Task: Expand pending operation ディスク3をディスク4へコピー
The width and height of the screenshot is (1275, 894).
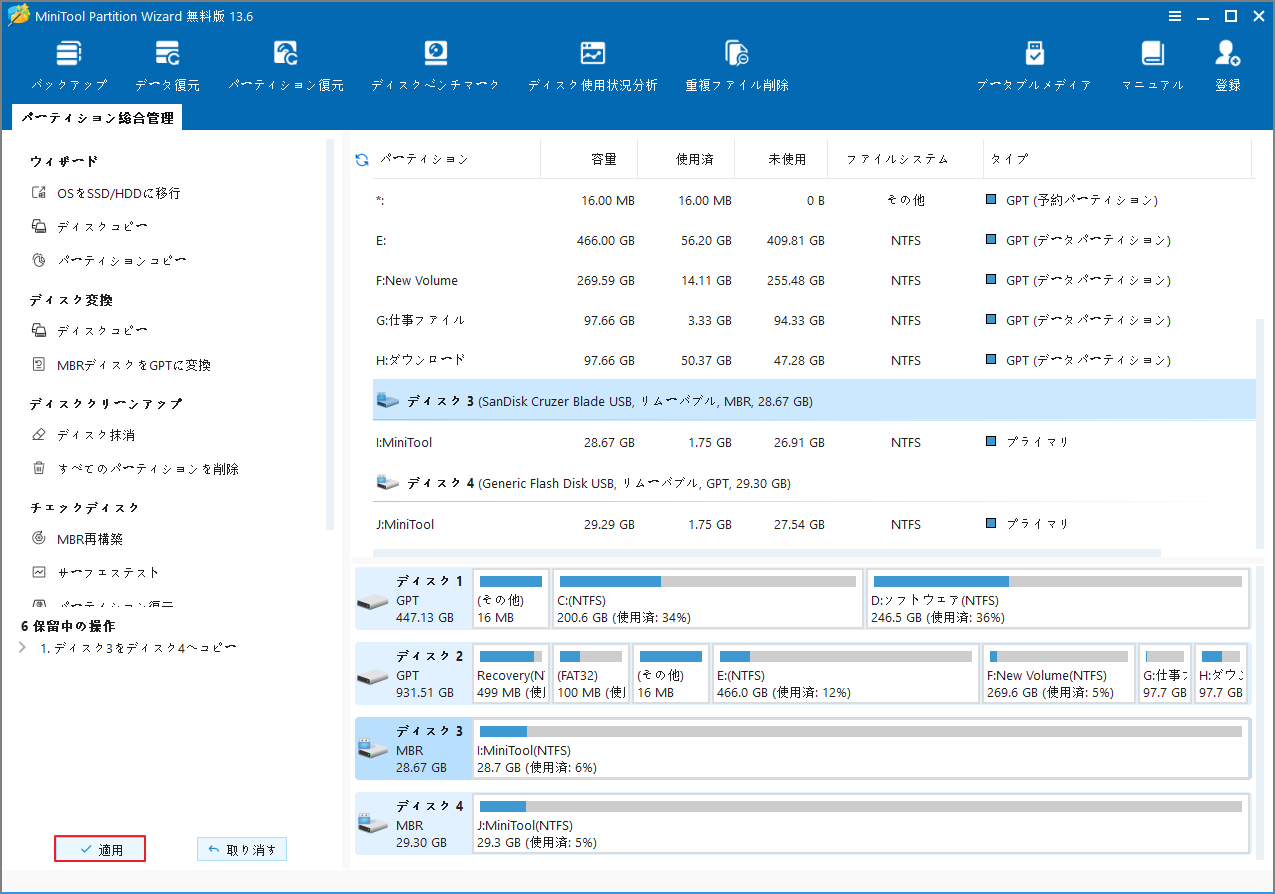Action: 24,645
